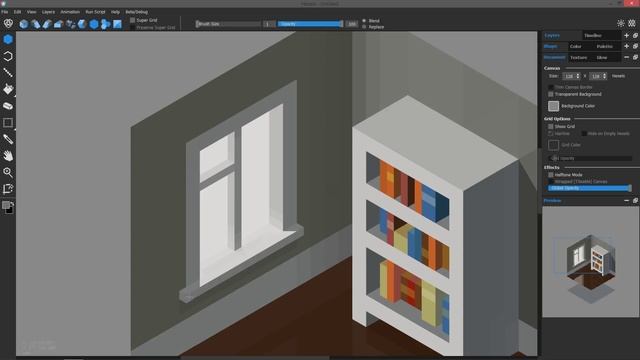Select the hand pan tool

click(x=8, y=156)
